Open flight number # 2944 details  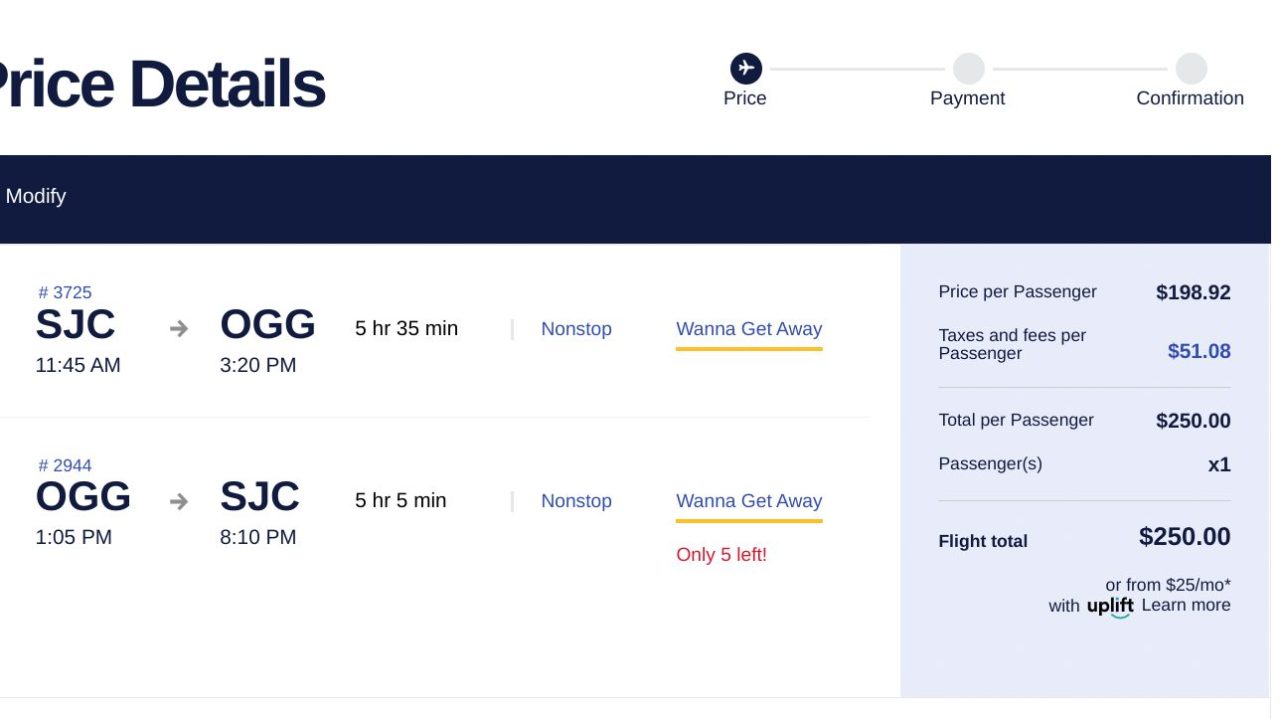[x=65, y=465]
